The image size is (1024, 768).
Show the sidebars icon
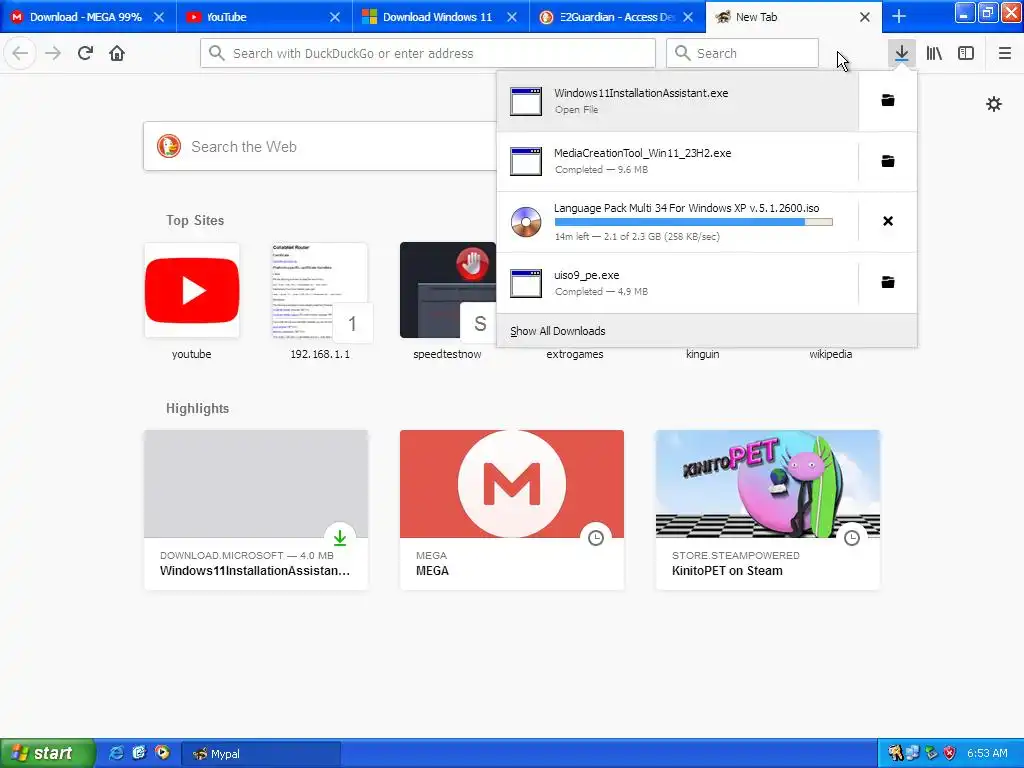[966, 53]
